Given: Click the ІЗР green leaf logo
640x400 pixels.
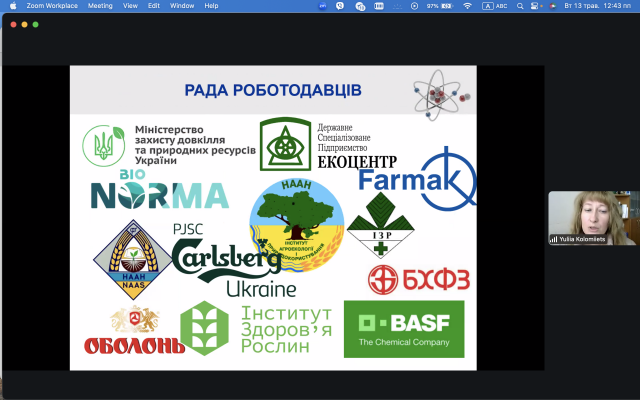Looking at the screenshot, I should point(380,225).
